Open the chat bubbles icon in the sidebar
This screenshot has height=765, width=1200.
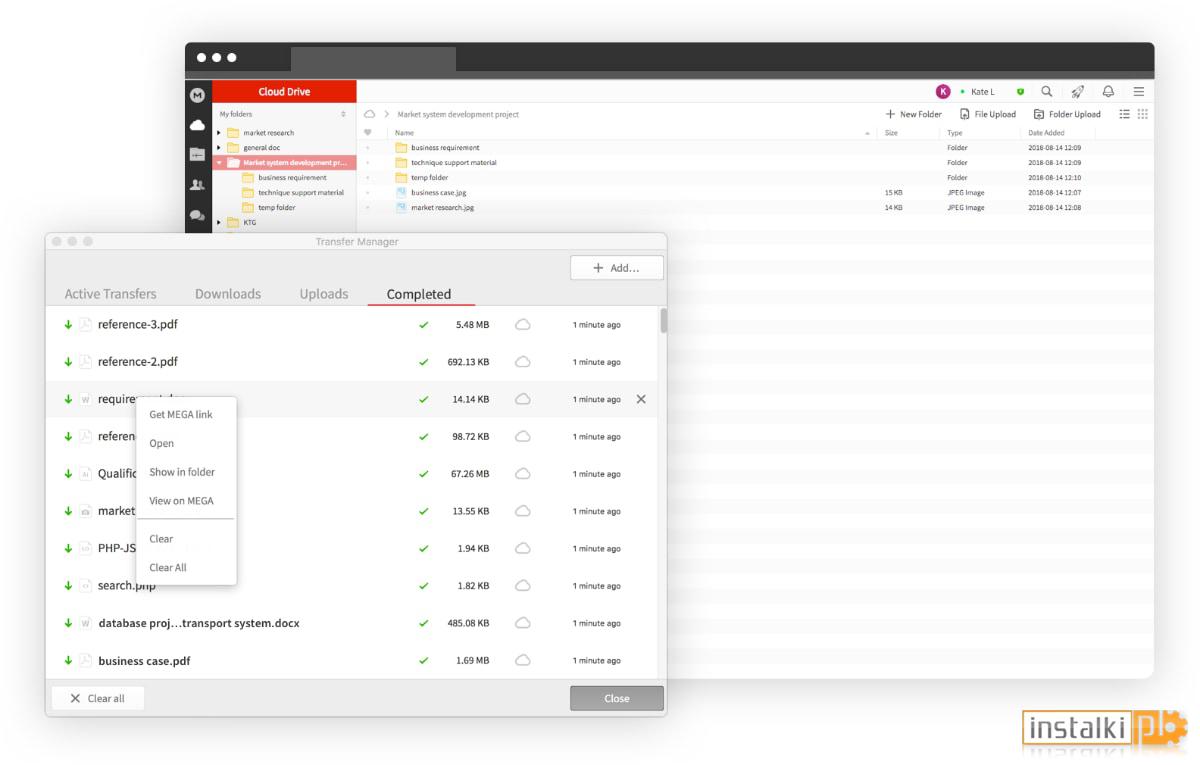pyautogui.click(x=197, y=215)
